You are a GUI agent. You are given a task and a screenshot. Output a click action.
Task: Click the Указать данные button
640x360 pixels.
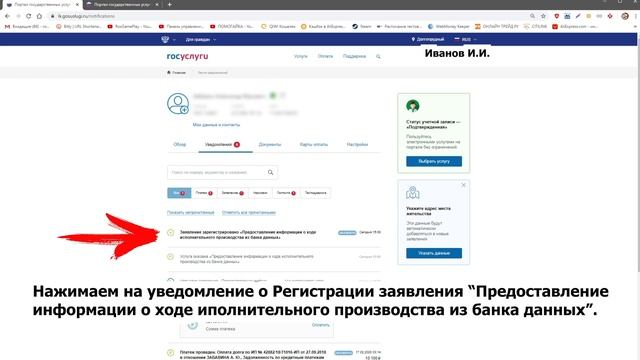click(x=434, y=253)
